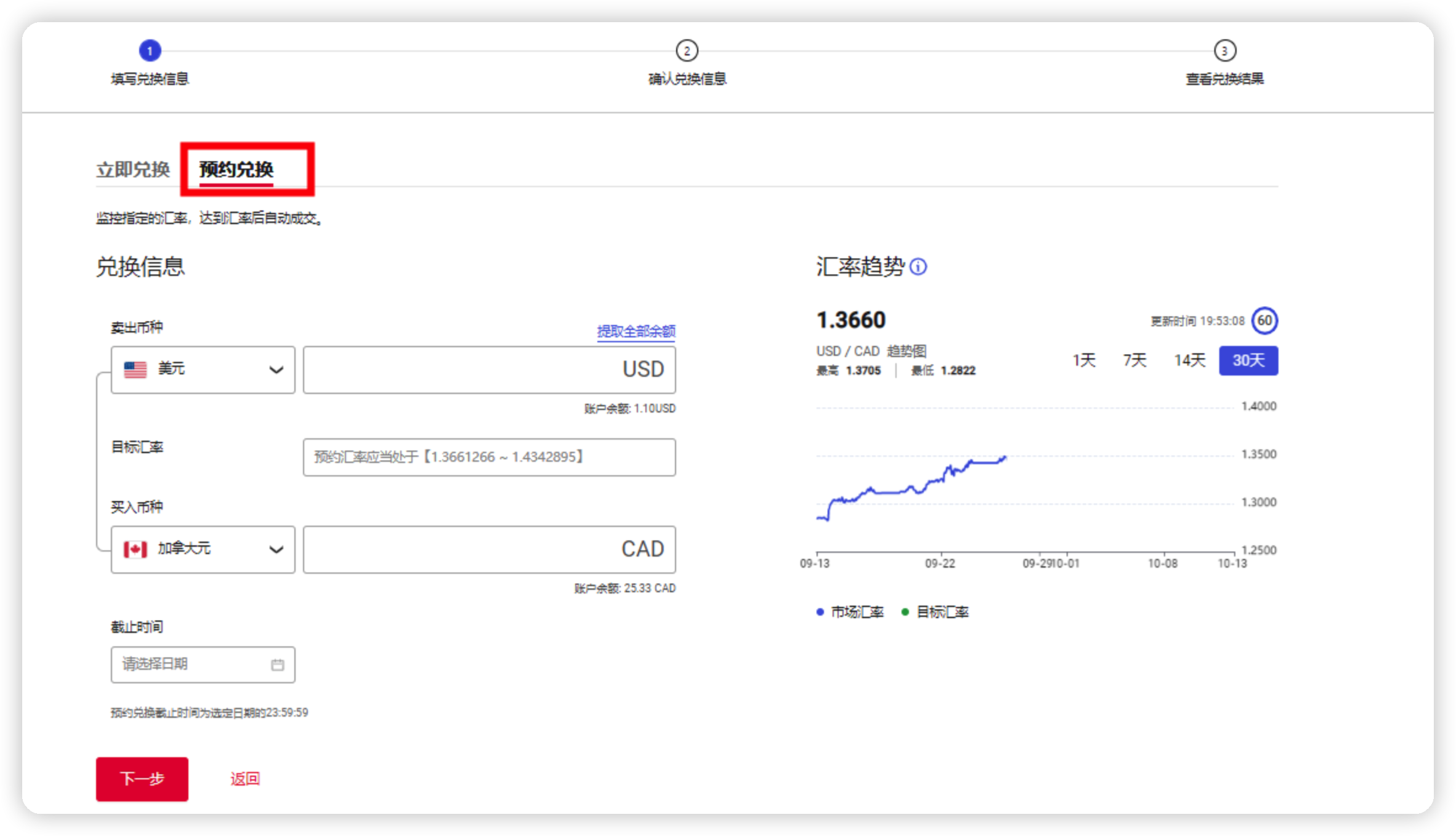Select the 14天 chart range

click(1189, 360)
